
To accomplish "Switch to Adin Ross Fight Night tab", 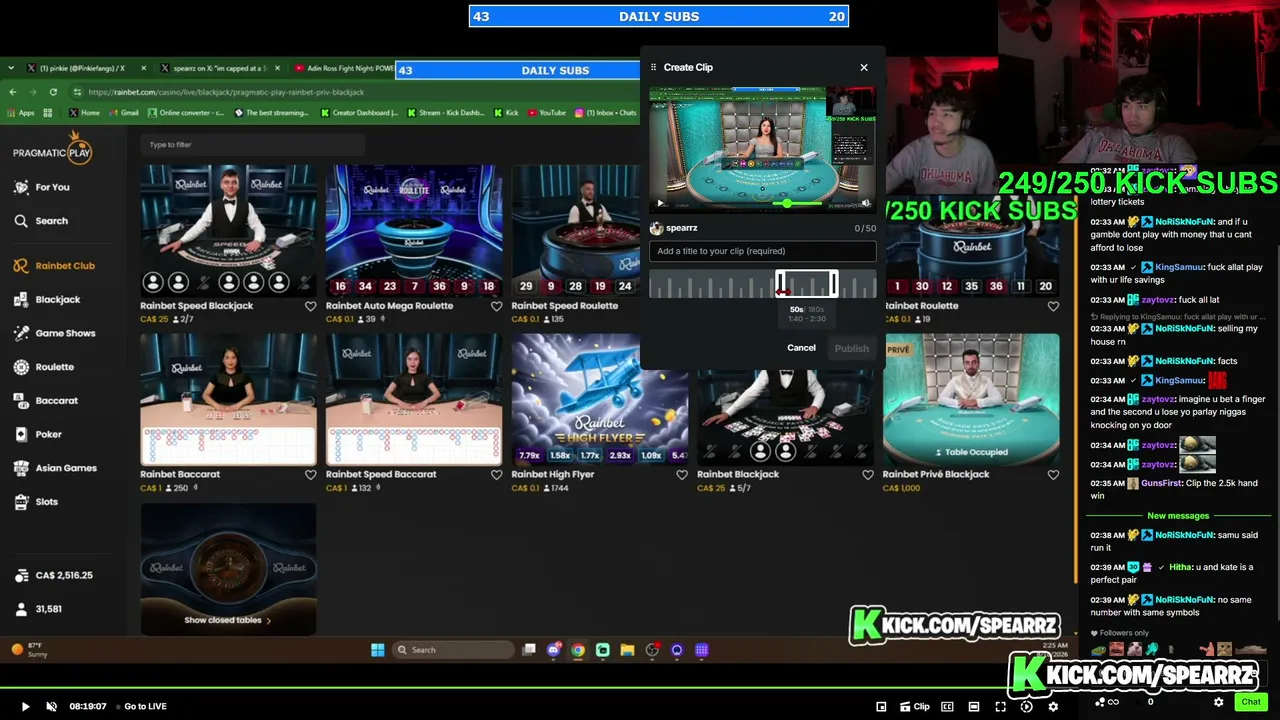I will [x=343, y=68].
